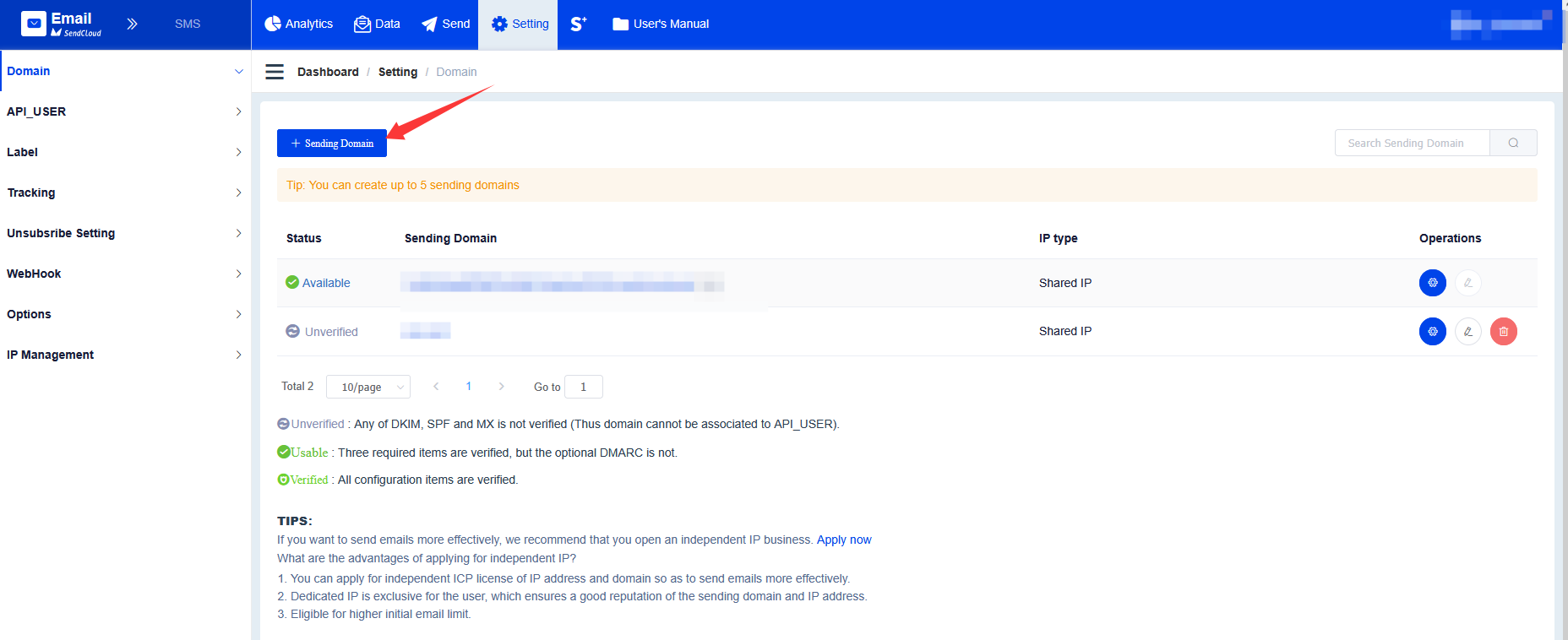This screenshot has width=1568, height=640.
Task: Click the Email SendCloud logo
Action: 61,24
